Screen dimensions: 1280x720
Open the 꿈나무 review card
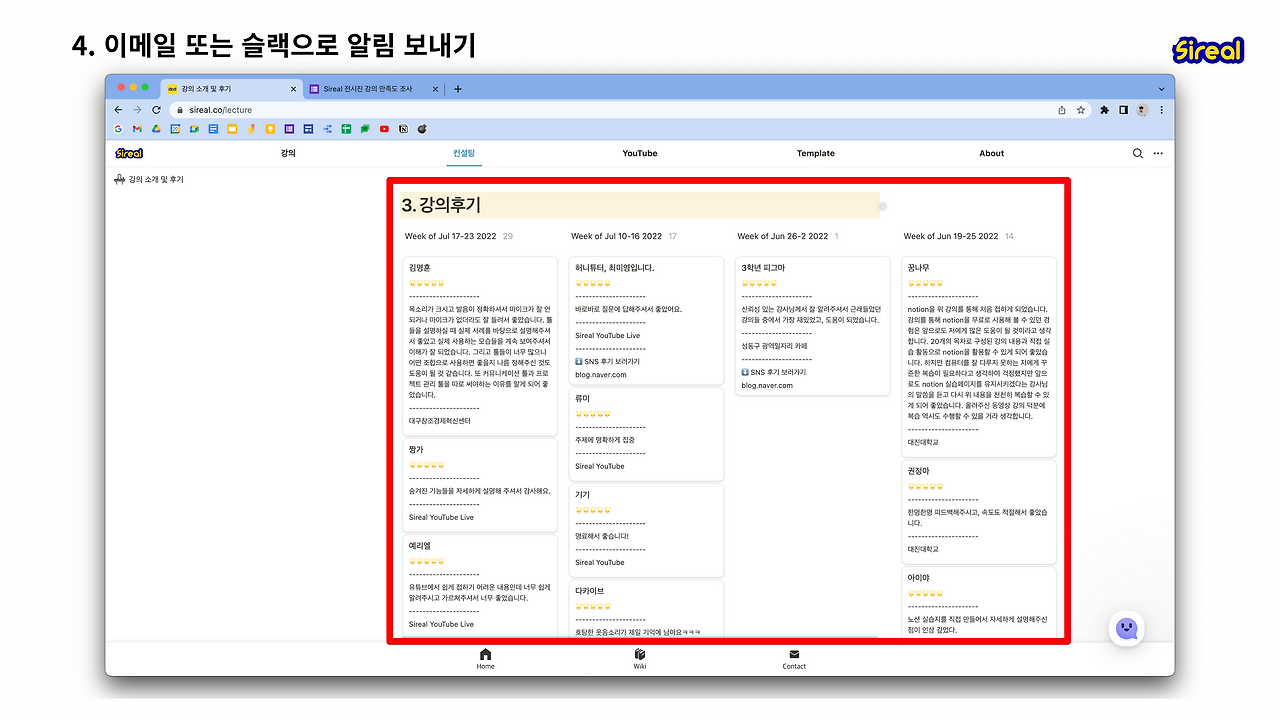[980, 356]
